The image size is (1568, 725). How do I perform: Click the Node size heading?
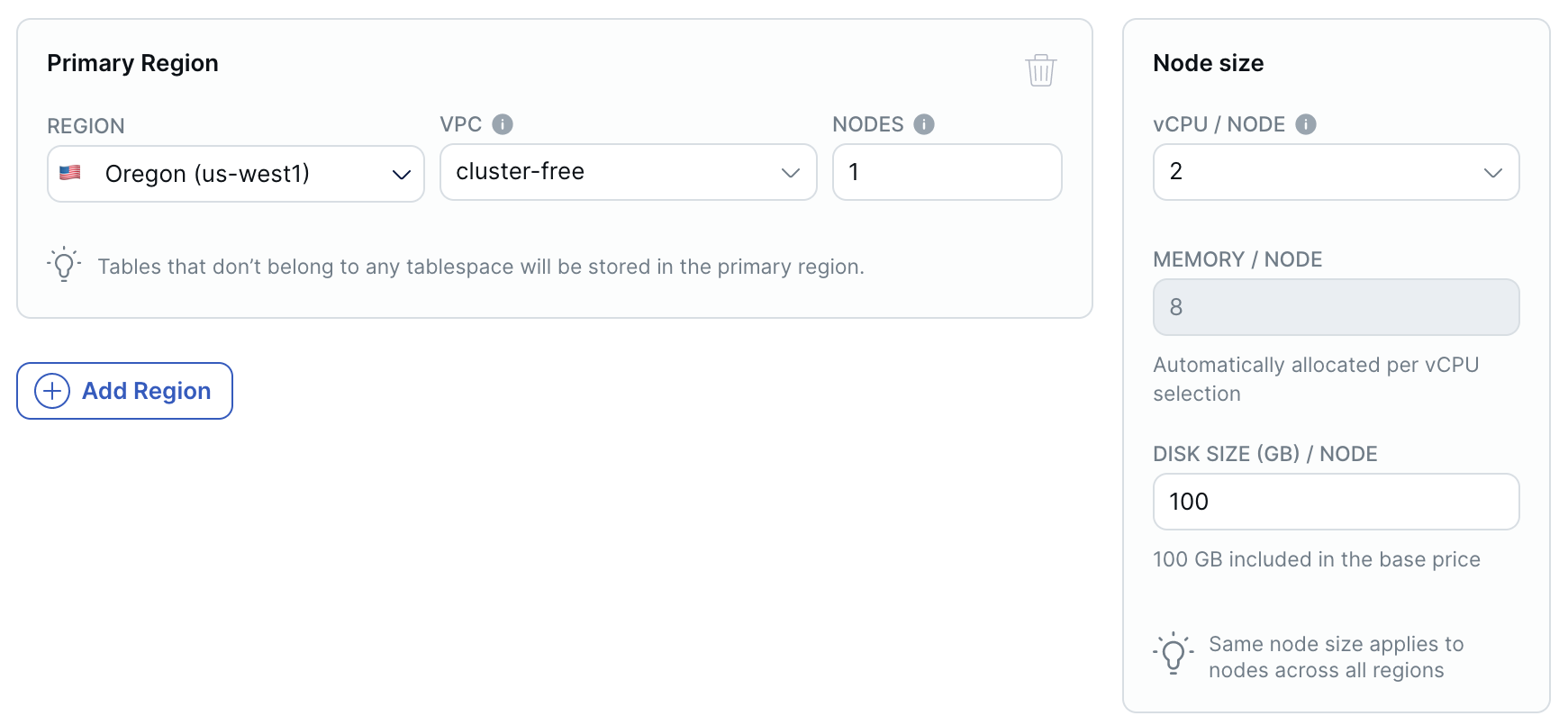pos(1208,63)
